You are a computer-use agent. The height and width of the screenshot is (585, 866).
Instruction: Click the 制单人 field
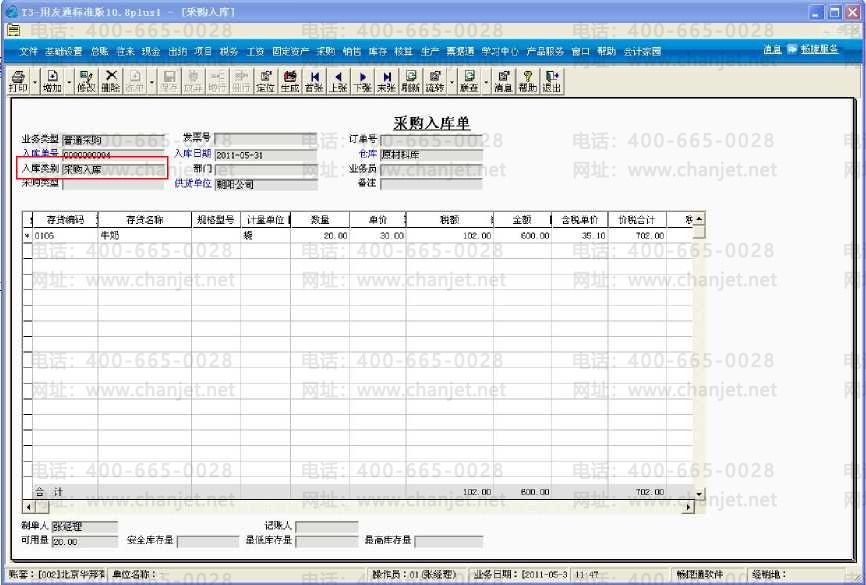pyautogui.click(x=85, y=527)
